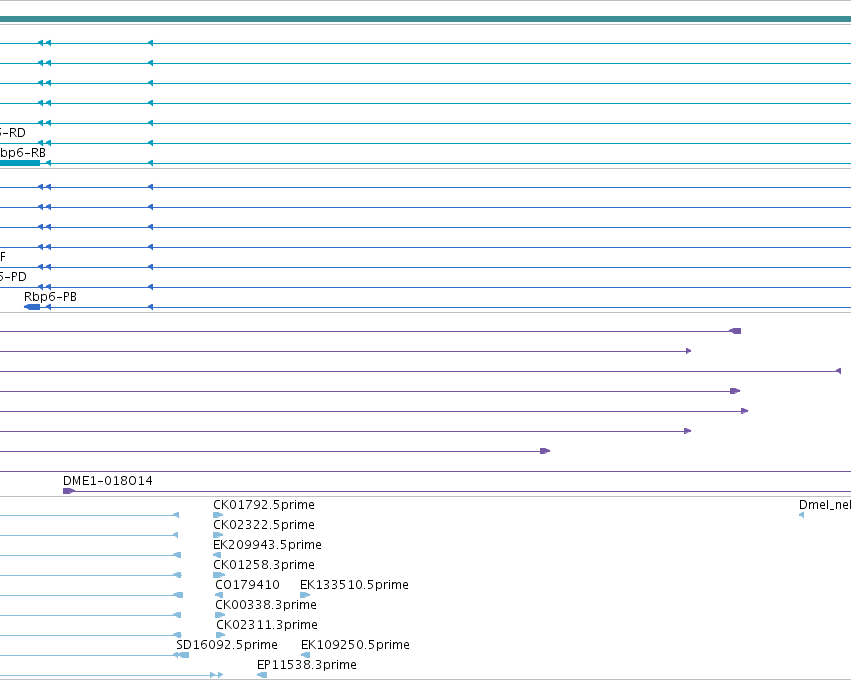Click the DME1-018014 purple exon arrow

click(x=68, y=491)
